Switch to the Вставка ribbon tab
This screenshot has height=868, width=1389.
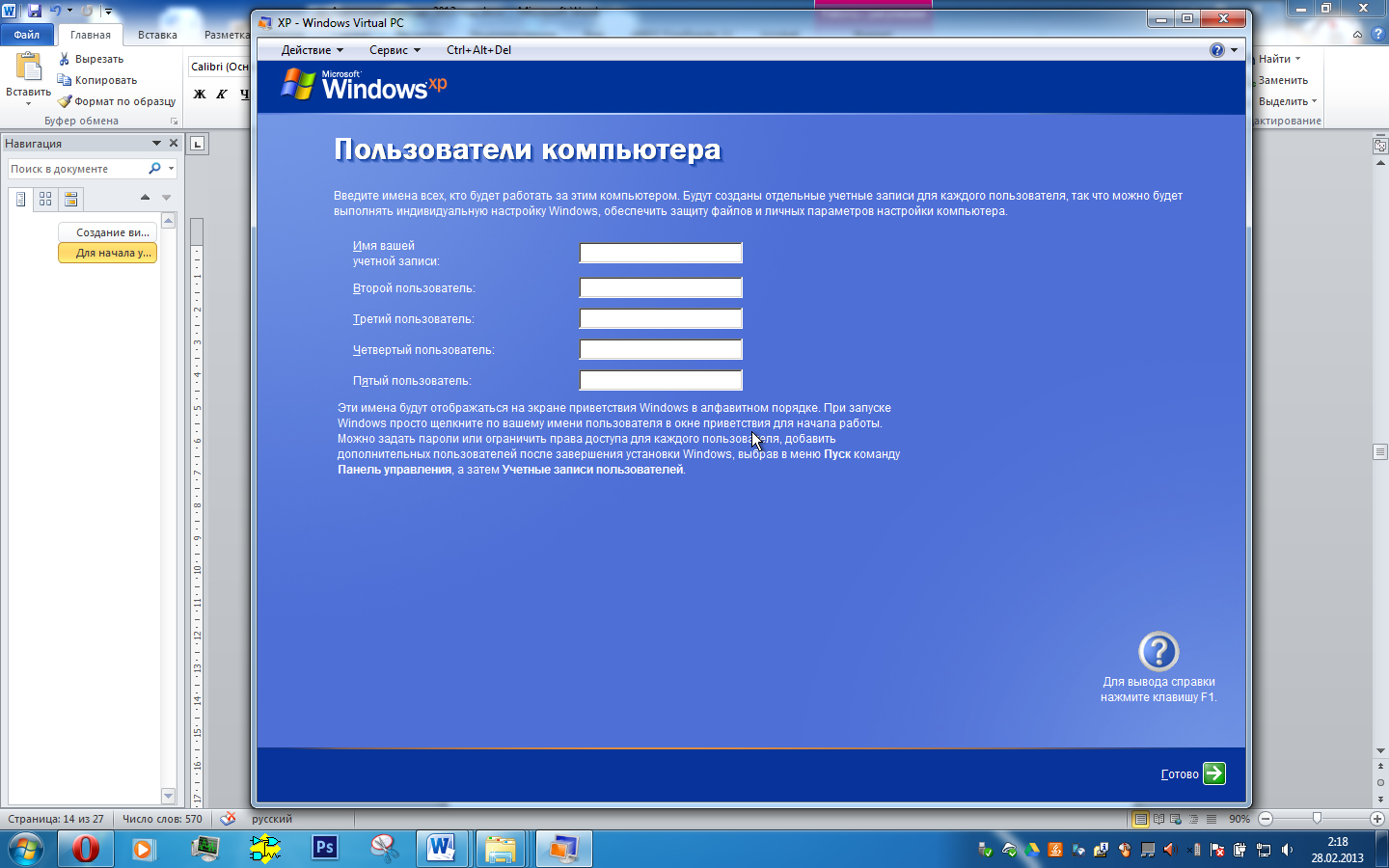point(157,35)
